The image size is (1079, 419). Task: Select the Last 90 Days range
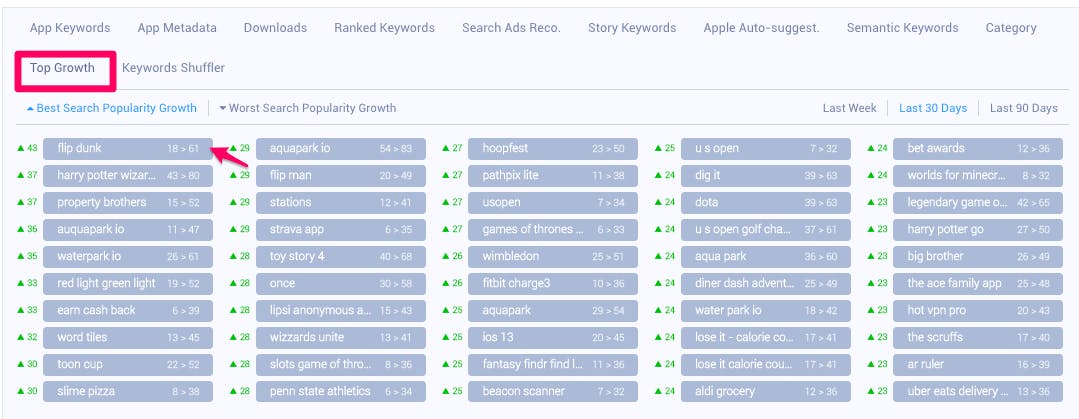1023,108
